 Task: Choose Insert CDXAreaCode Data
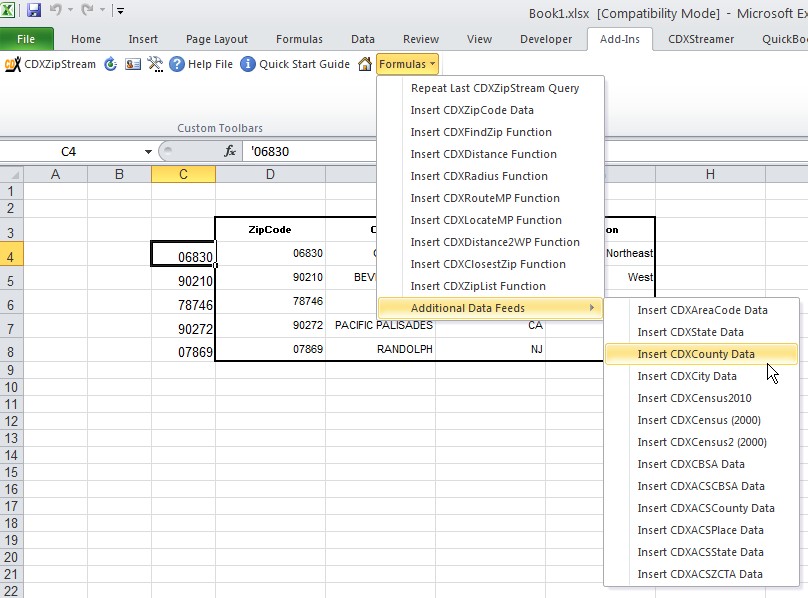pos(701,310)
